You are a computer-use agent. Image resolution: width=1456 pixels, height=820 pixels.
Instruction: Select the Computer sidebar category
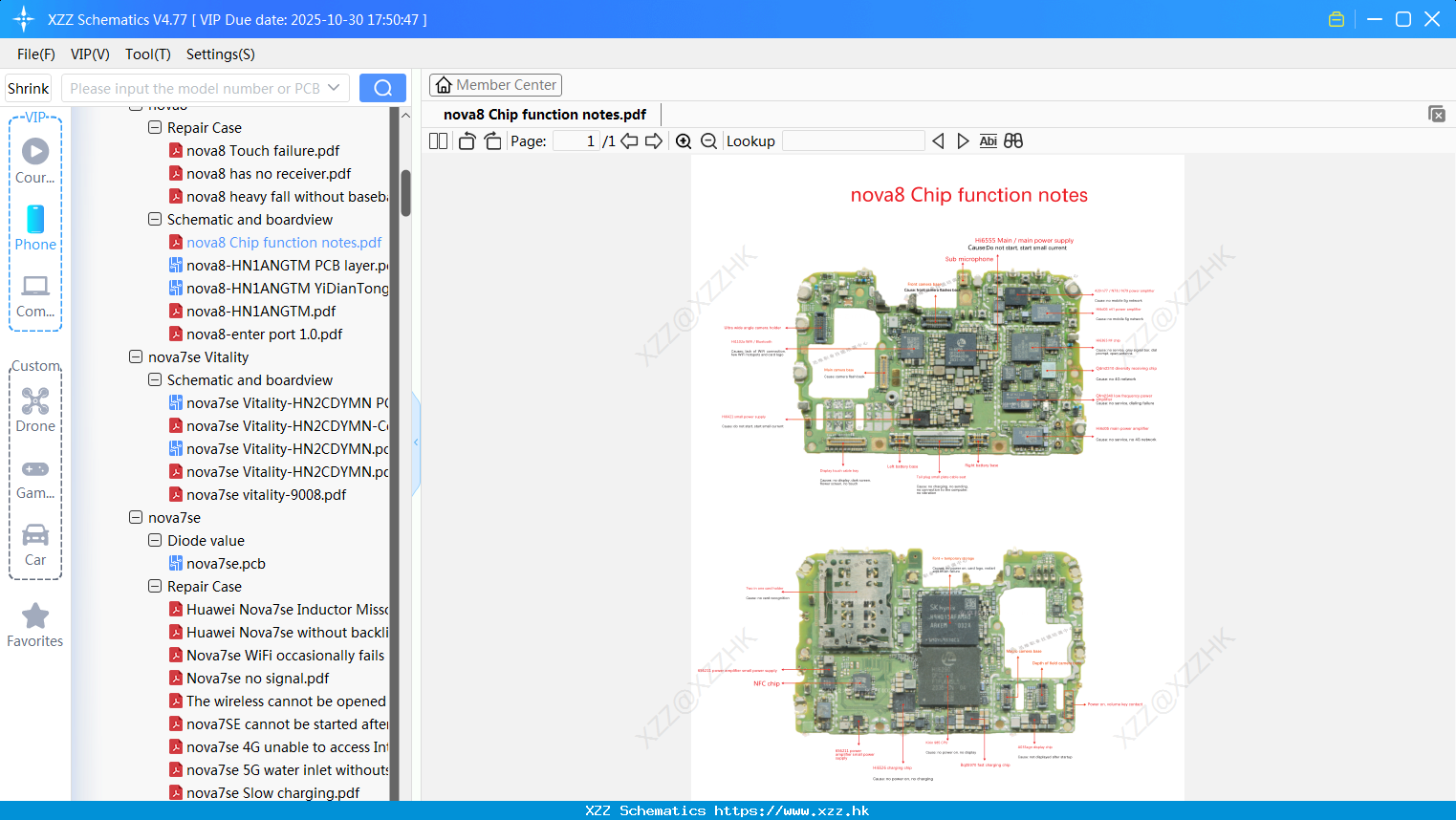35,295
